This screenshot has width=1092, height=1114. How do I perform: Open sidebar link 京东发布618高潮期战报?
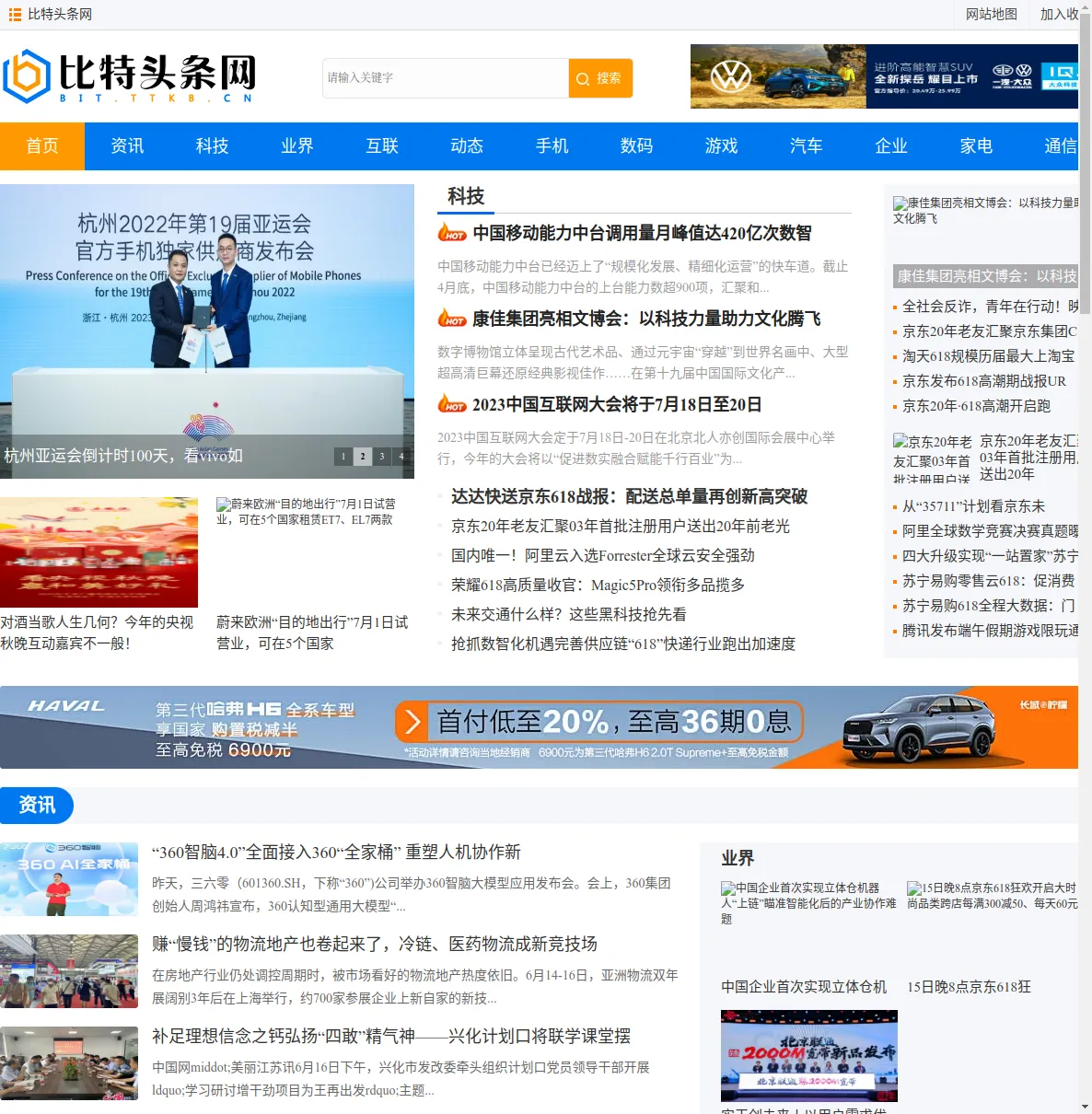[984, 380]
